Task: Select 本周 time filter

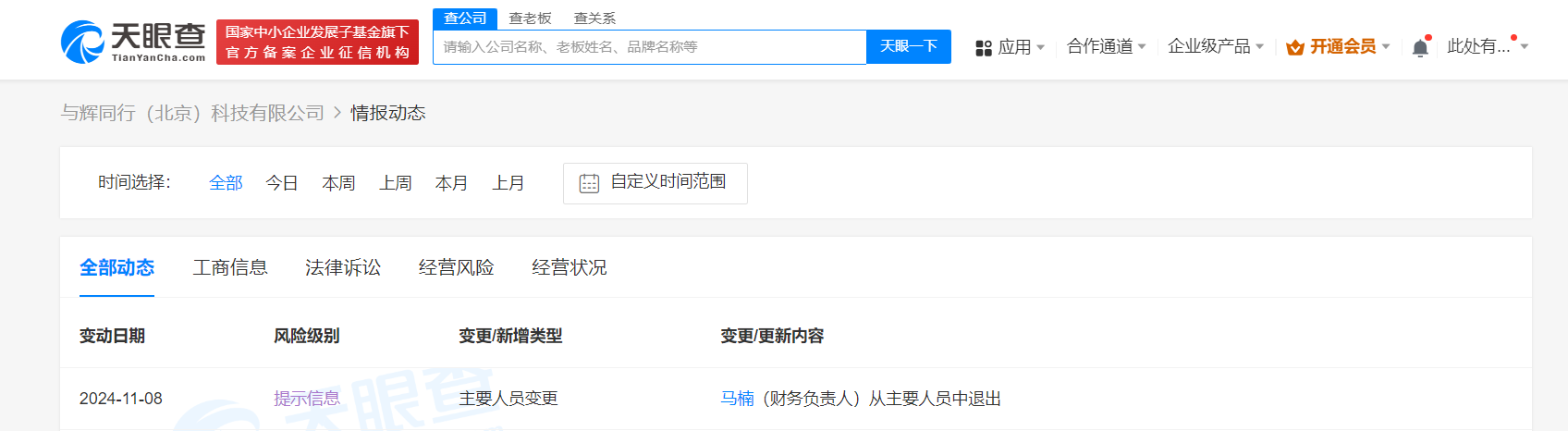Action: tap(338, 183)
